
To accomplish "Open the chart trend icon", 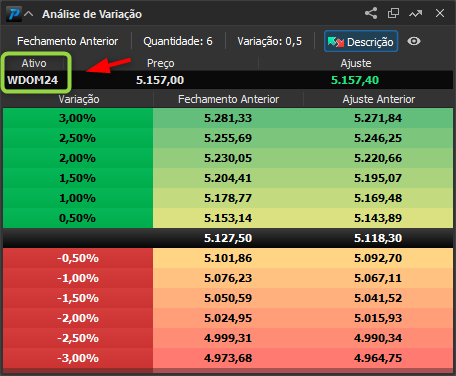I will point(416,13).
